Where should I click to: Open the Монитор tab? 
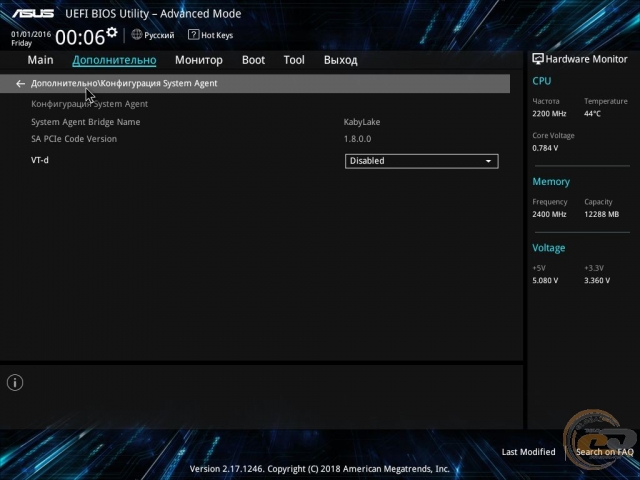(199, 60)
